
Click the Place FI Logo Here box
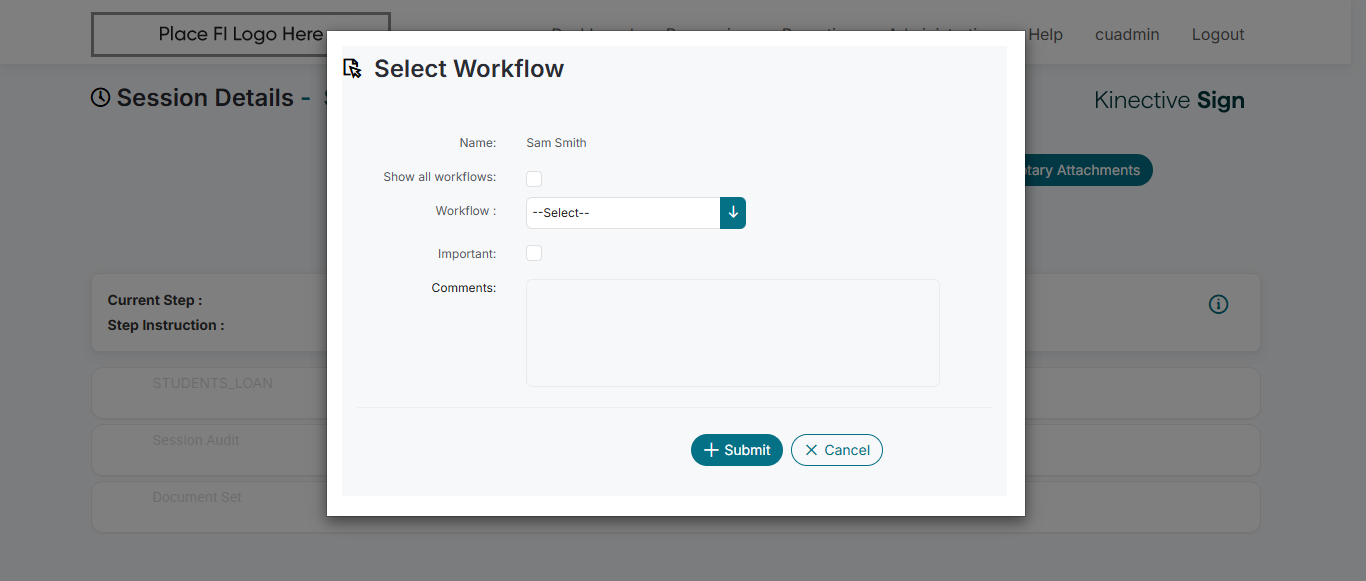240,34
